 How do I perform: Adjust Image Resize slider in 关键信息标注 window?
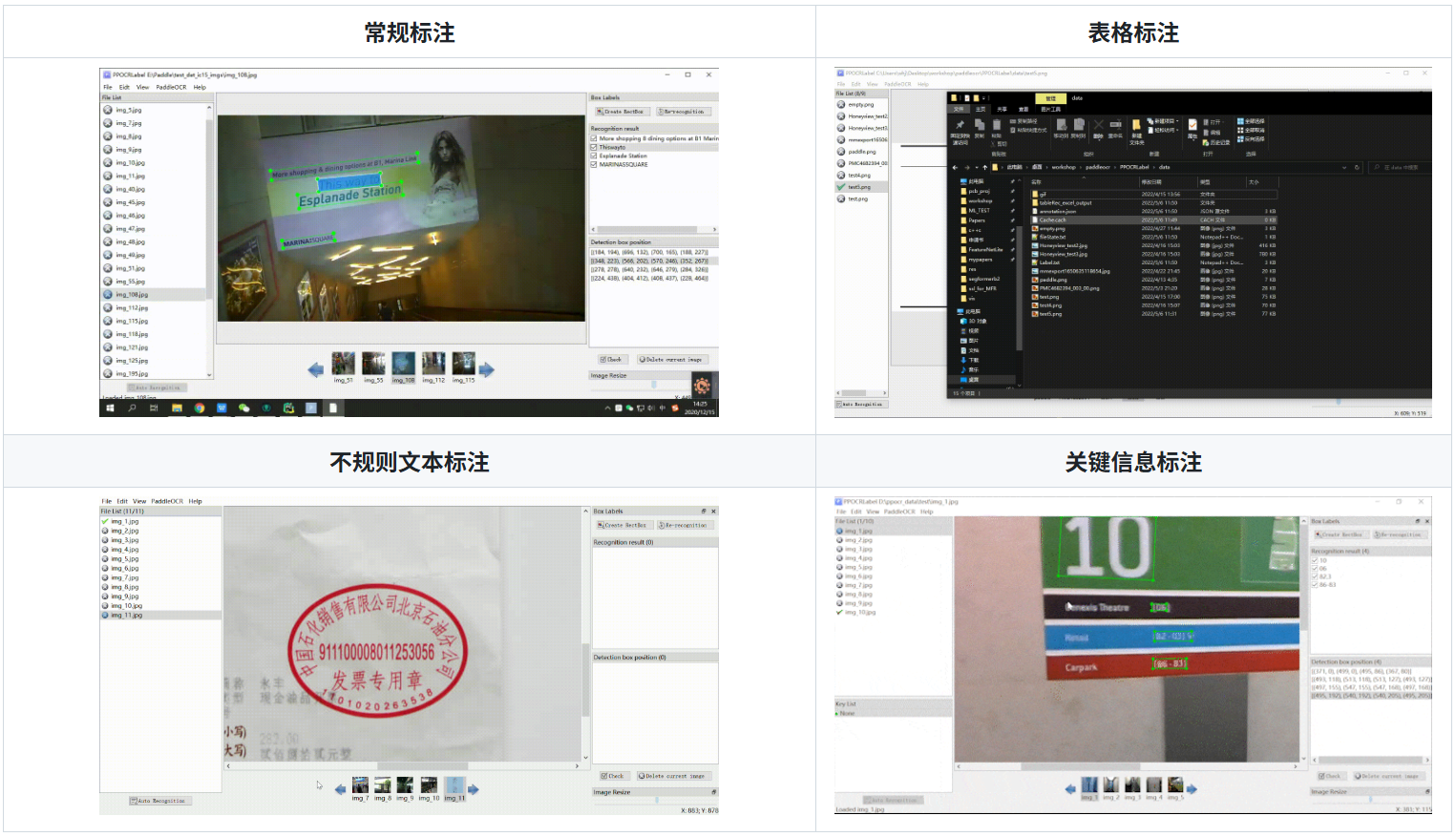(1371, 800)
